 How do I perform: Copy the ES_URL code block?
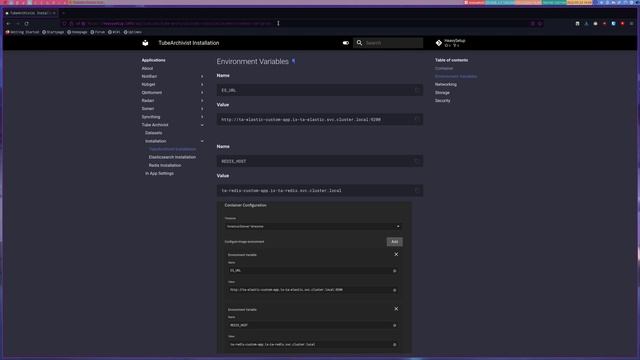[x=417, y=90]
